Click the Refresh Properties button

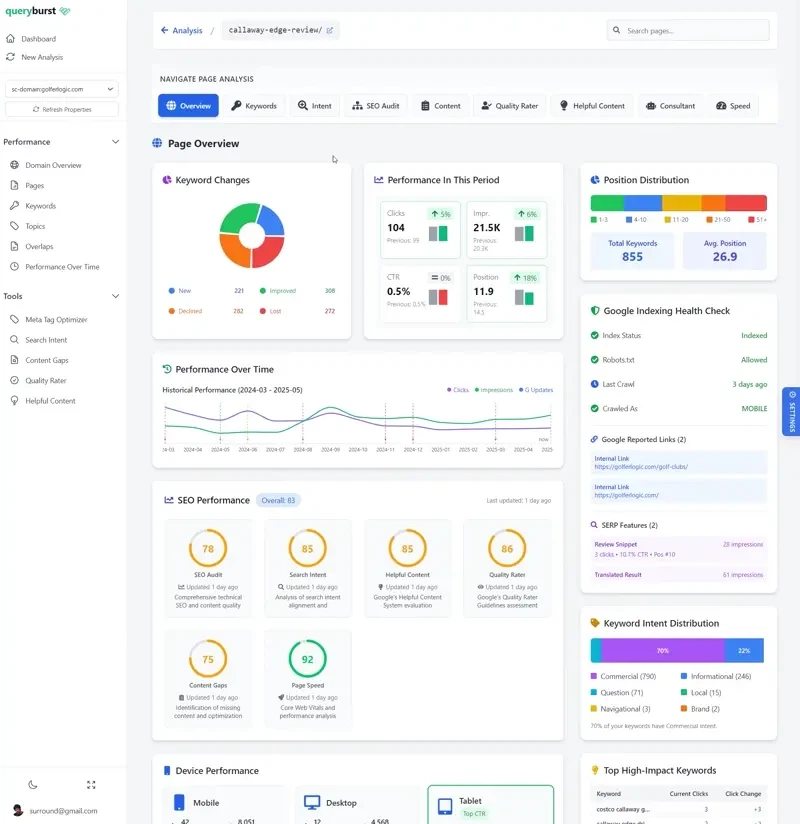coord(62,109)
